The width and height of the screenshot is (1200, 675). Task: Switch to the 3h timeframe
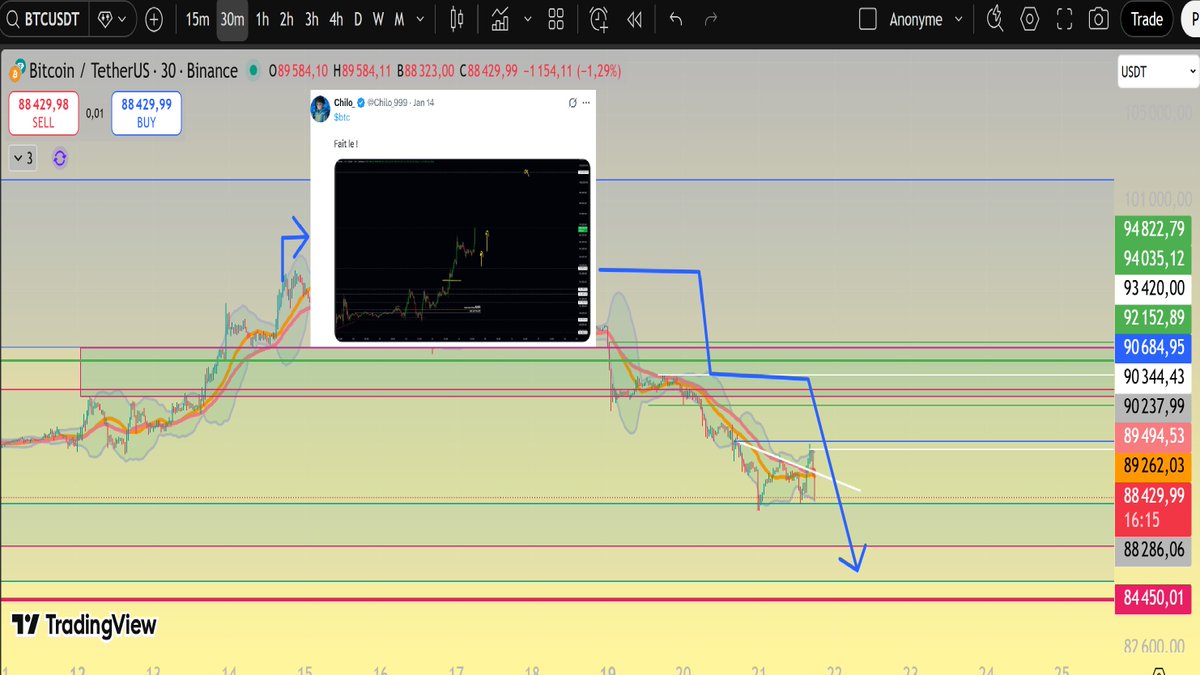point(312,19)
